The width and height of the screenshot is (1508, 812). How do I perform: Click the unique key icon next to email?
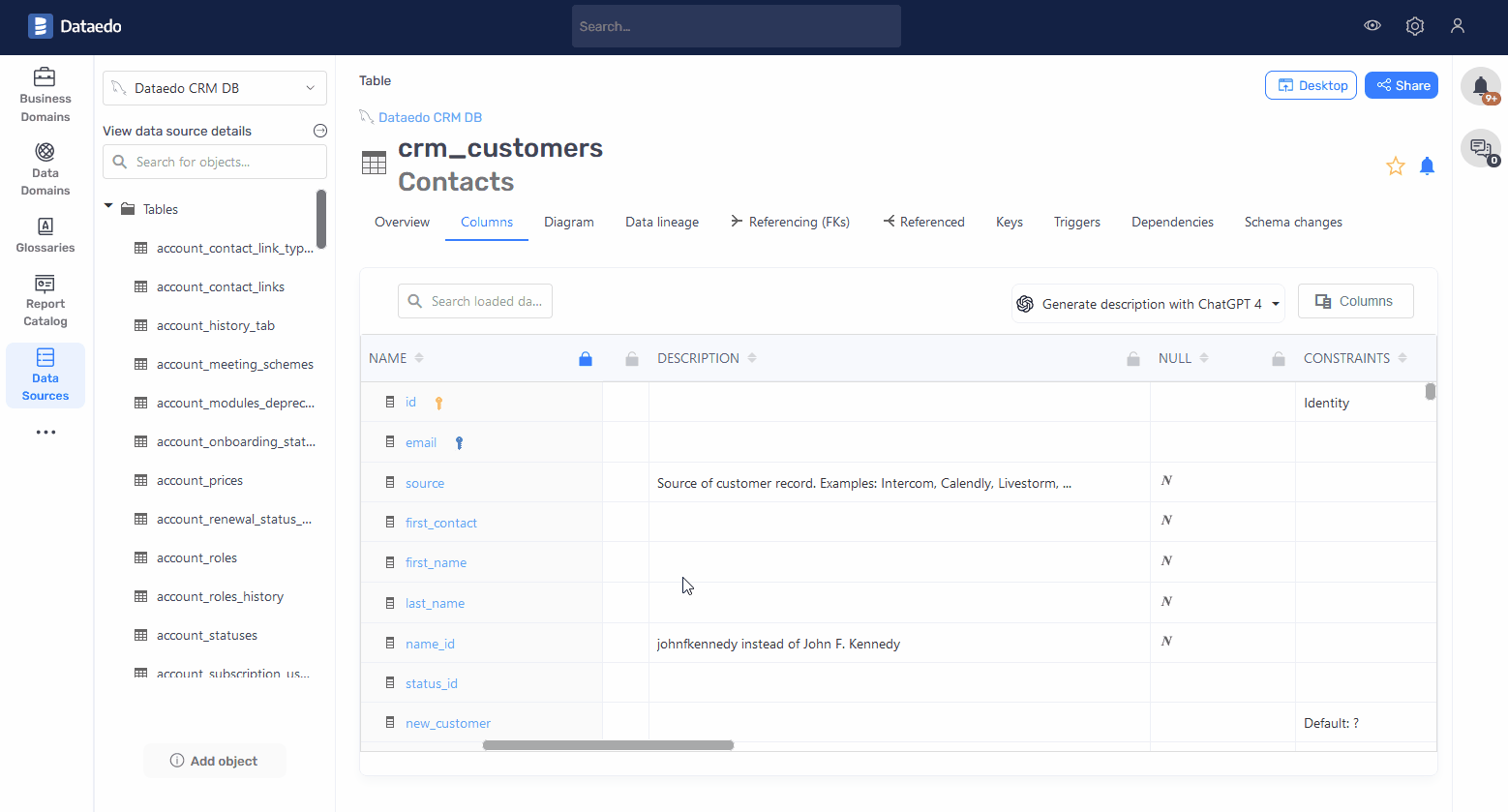click(460, 443)
